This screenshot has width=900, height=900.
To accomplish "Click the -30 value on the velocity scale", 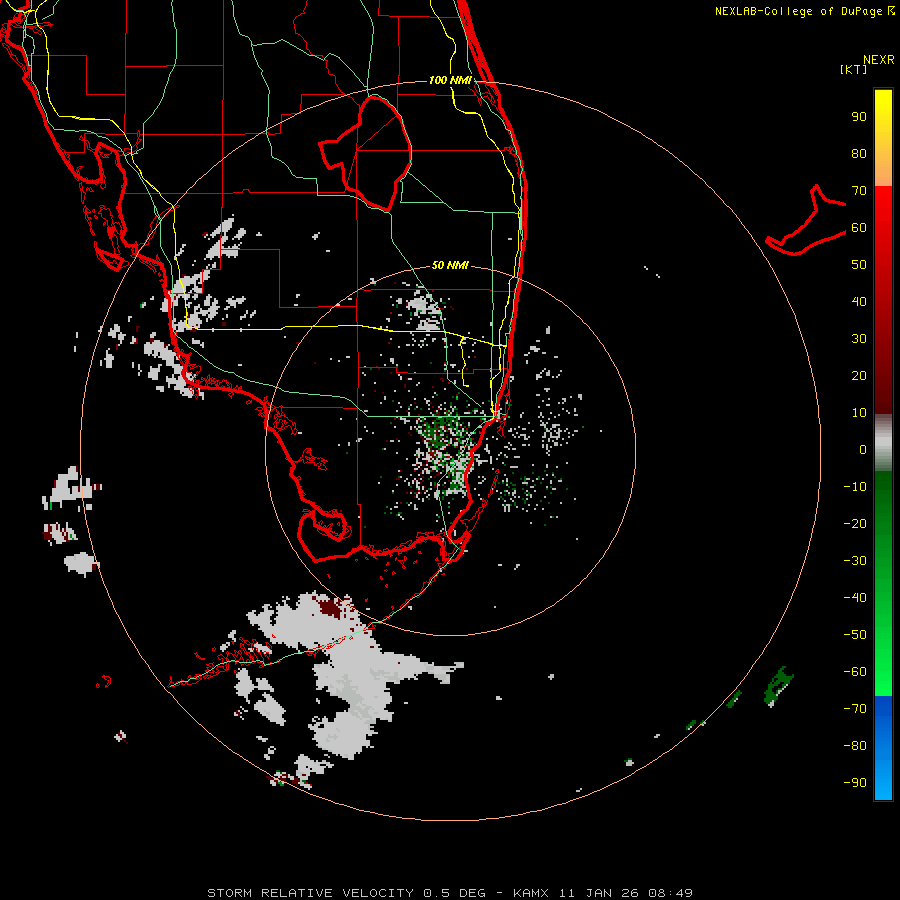I will click(x=855, y=561).
